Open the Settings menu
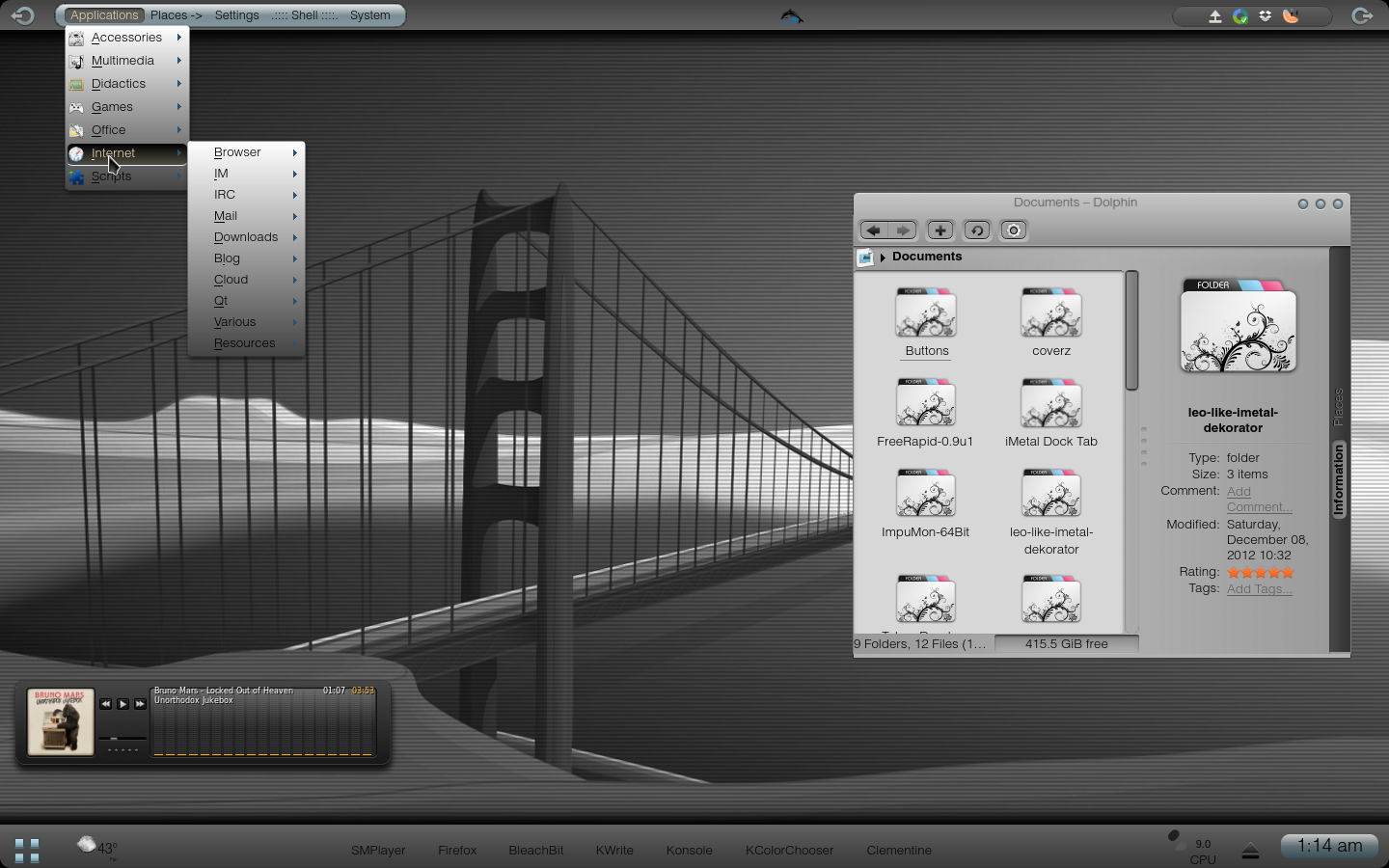Screen dimensions: 1389x868 [x=236, y=15]
